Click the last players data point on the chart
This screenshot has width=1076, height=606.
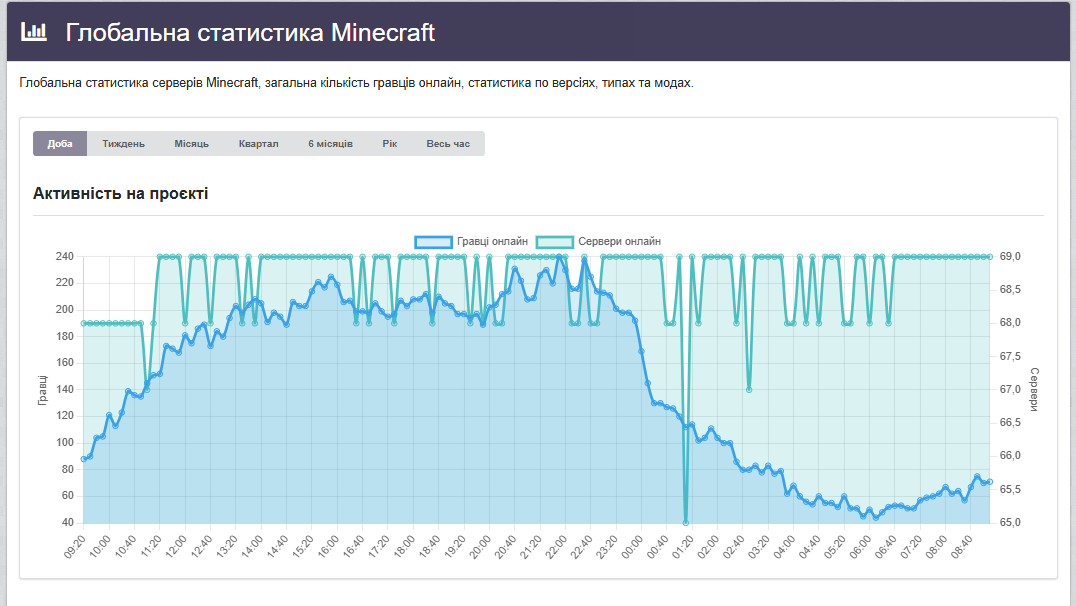tap(990, 482)
